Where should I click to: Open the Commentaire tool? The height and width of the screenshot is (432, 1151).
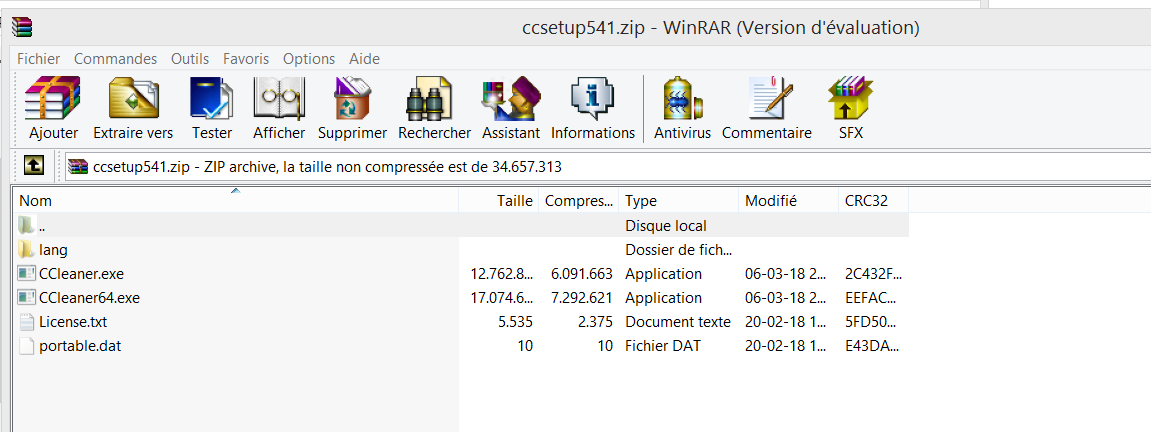click(x=767, y=109)
